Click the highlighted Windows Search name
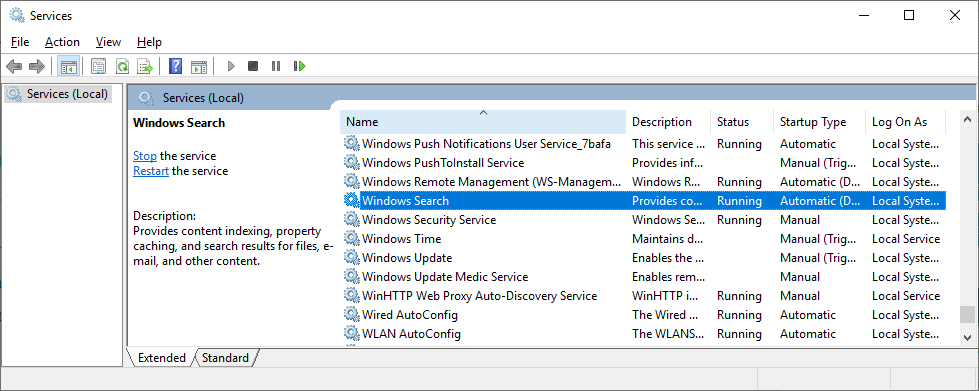This screenshot has width=979, height=391. [405, 200]
